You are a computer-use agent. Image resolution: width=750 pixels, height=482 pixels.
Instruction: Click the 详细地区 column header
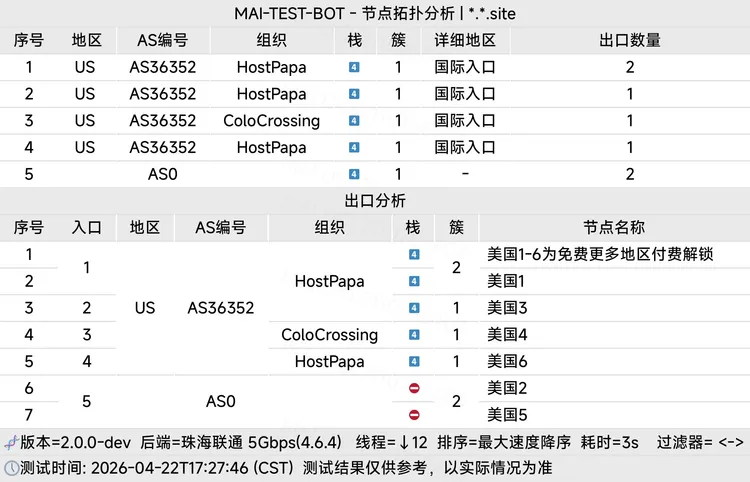(x=464, y=41)
